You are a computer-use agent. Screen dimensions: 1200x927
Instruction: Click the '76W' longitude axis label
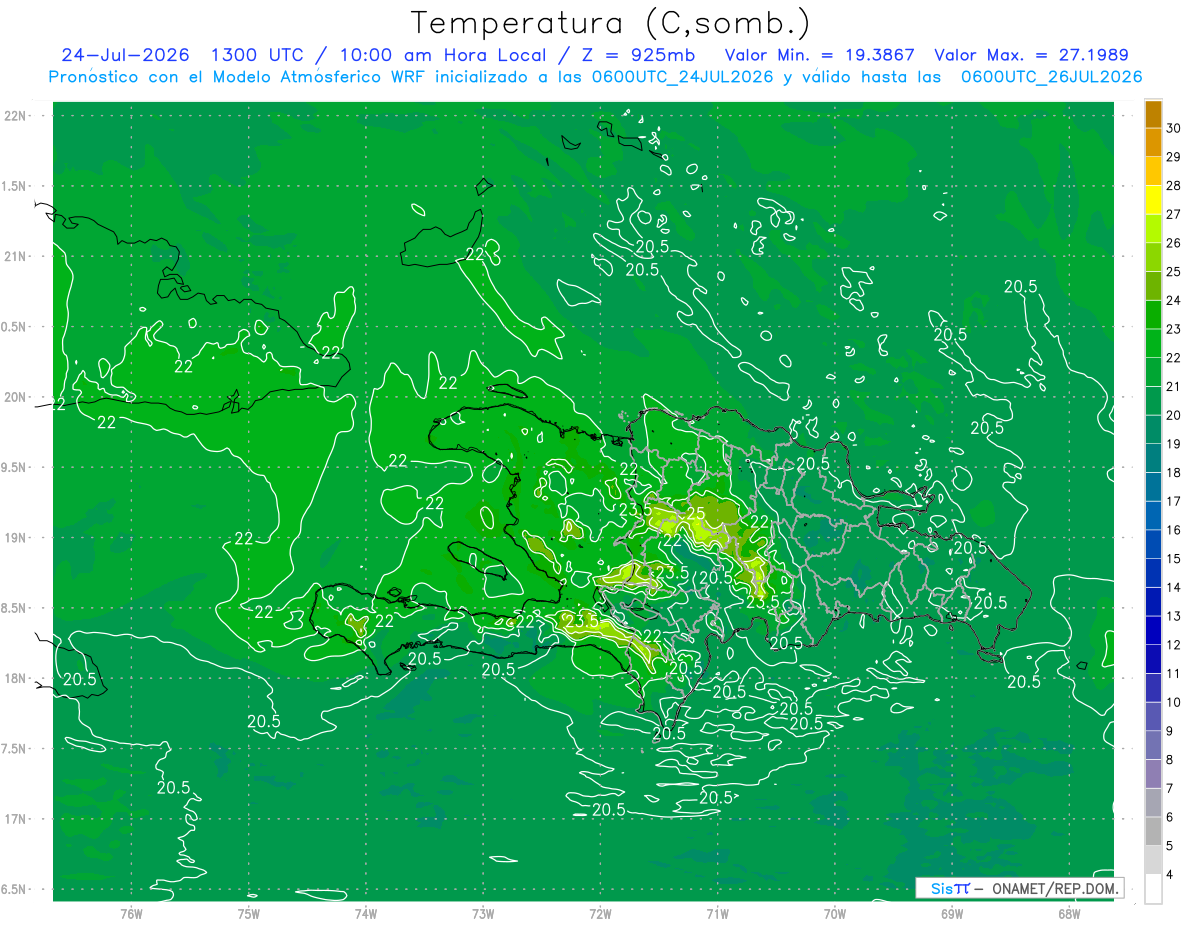click(x=131, y=913)
